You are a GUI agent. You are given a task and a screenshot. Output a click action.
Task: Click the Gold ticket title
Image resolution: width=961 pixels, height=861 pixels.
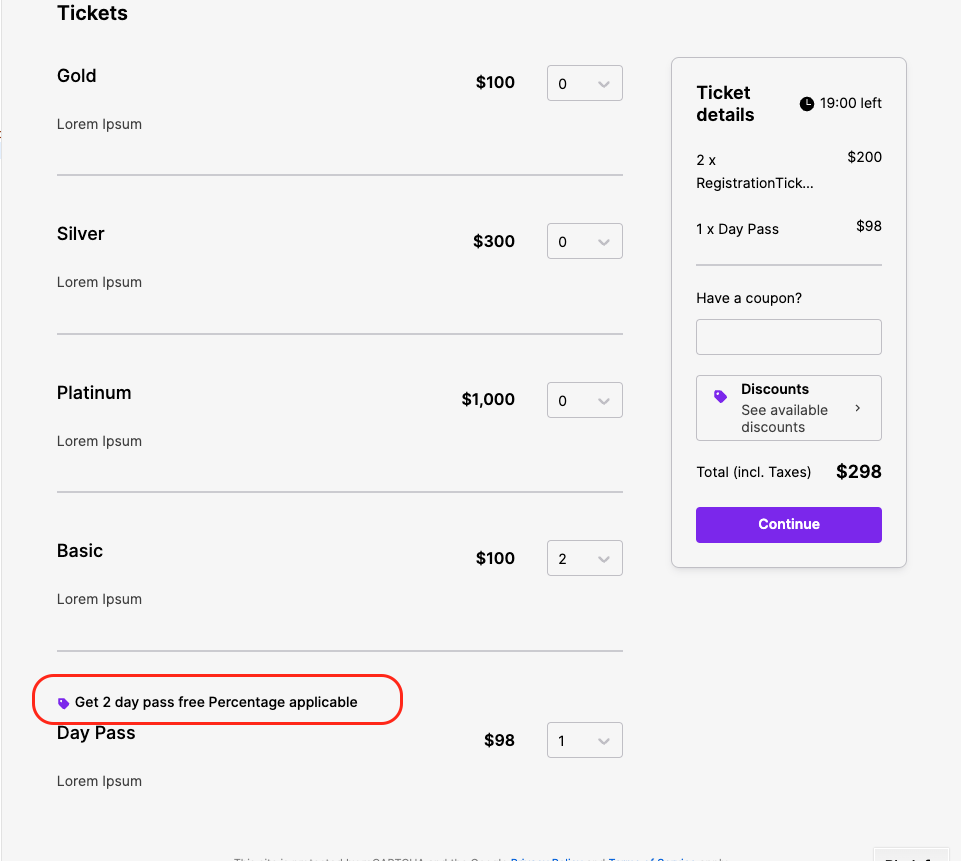pos(77,76)
